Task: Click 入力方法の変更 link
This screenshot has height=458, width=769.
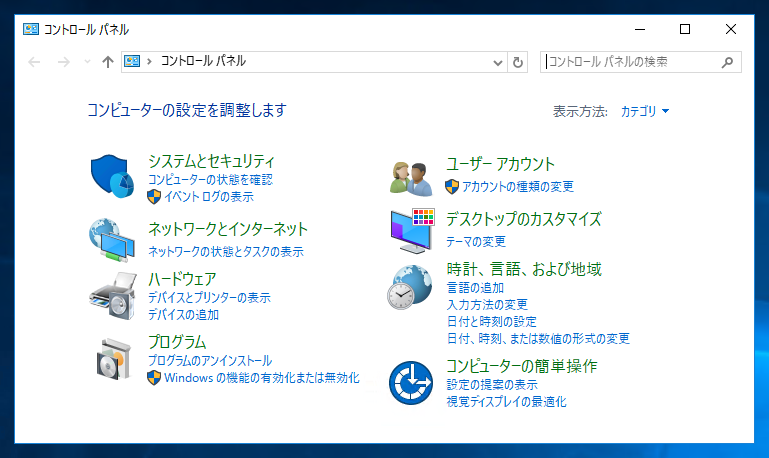Action: (487, 305)
